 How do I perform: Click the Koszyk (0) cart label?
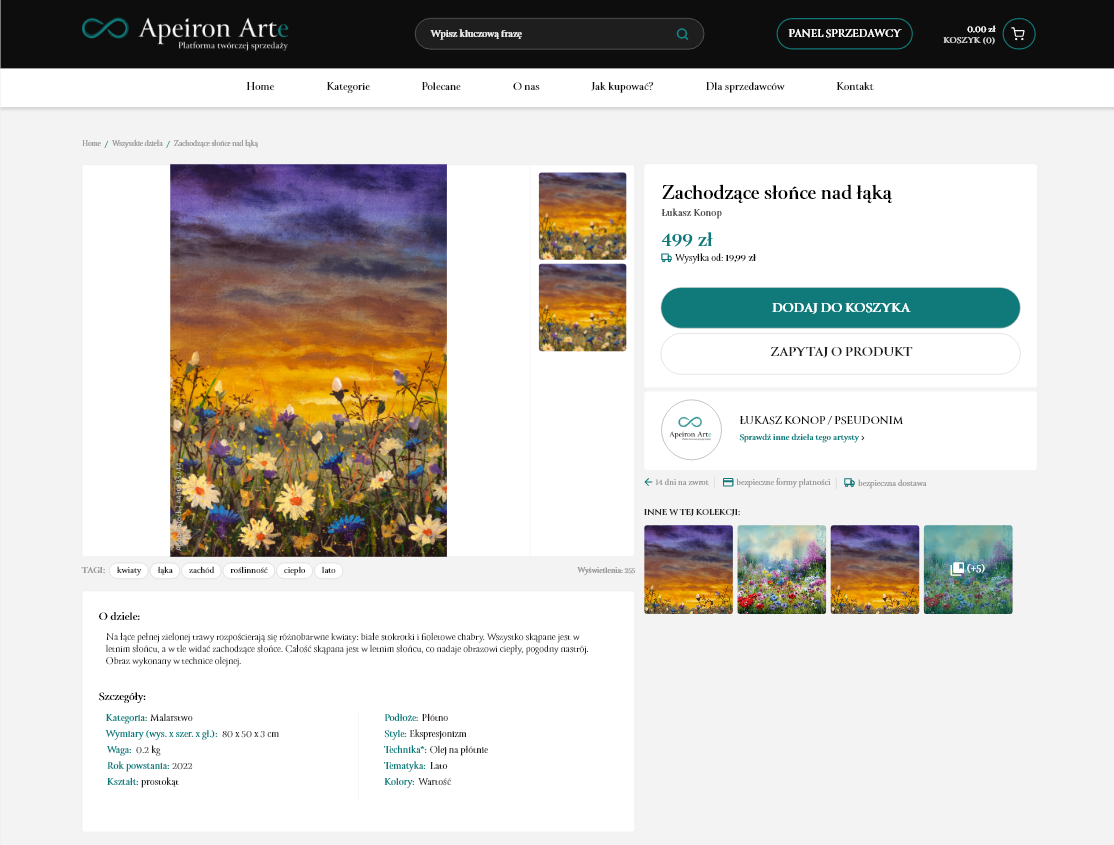click(x=969, y=41)
